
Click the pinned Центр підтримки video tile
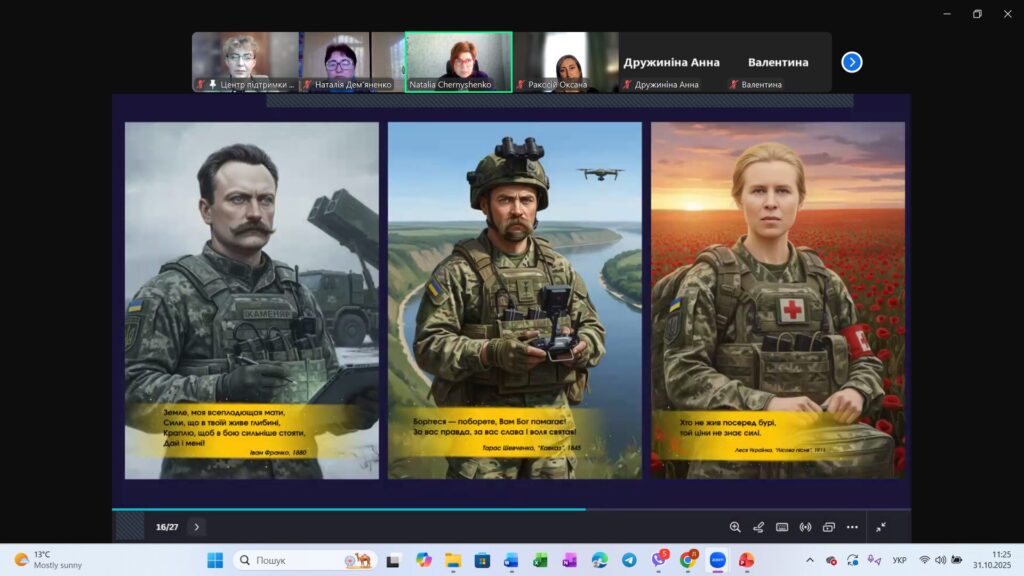(245, 62)
